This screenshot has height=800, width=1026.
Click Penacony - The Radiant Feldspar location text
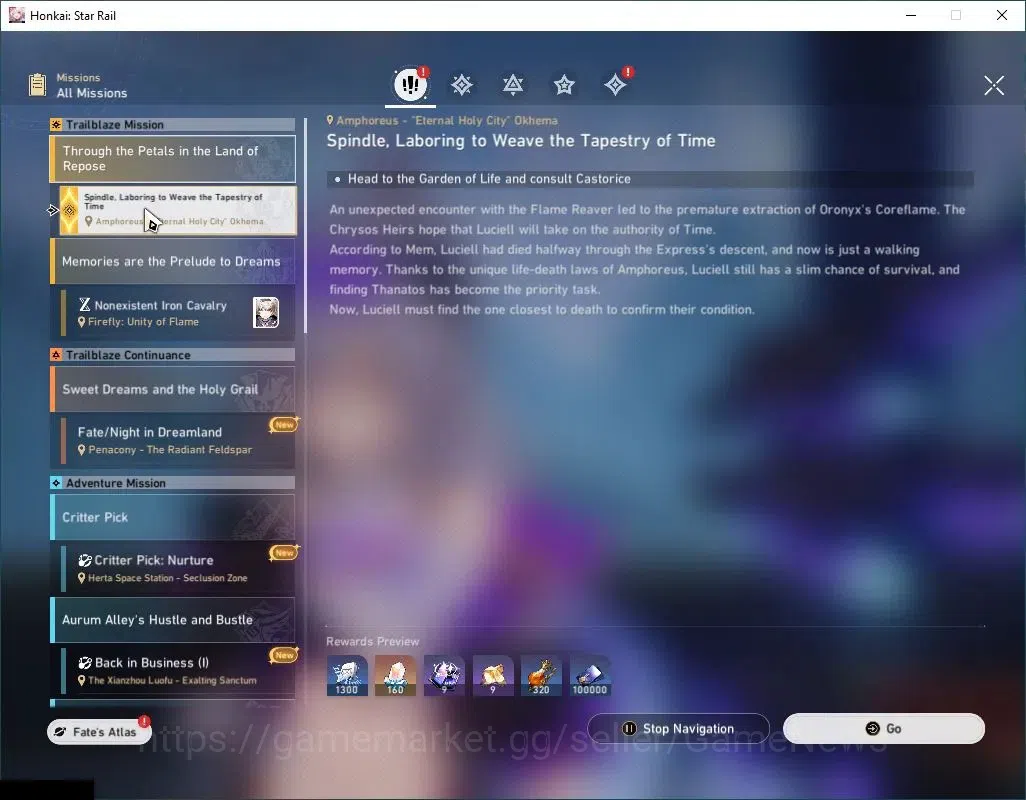click(170, 449)
